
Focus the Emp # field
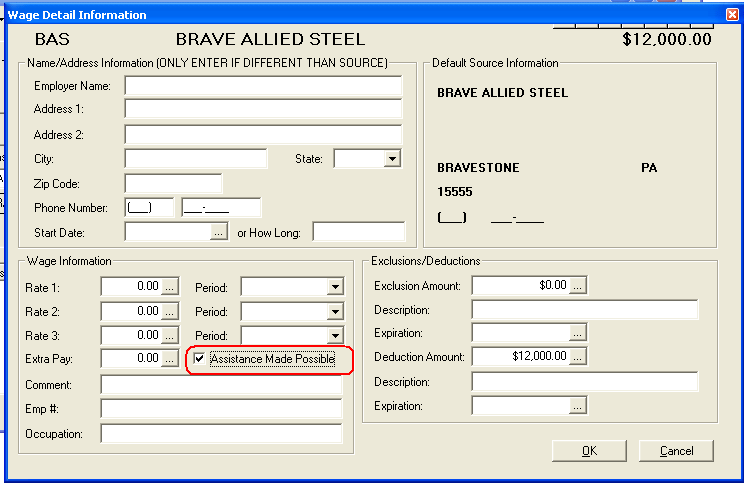(x=221, y=409)
